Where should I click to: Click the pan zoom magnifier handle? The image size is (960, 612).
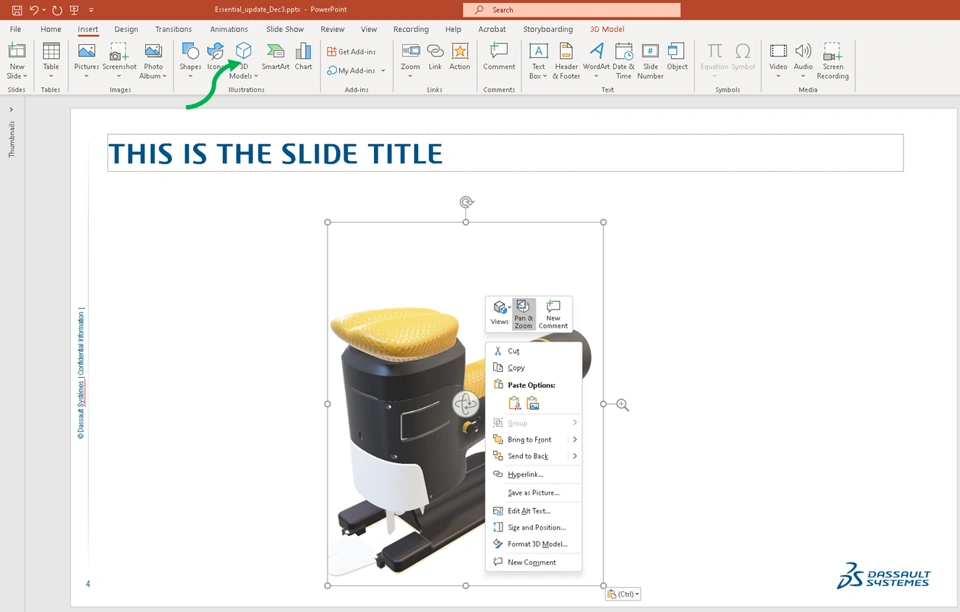click(622, 405)
